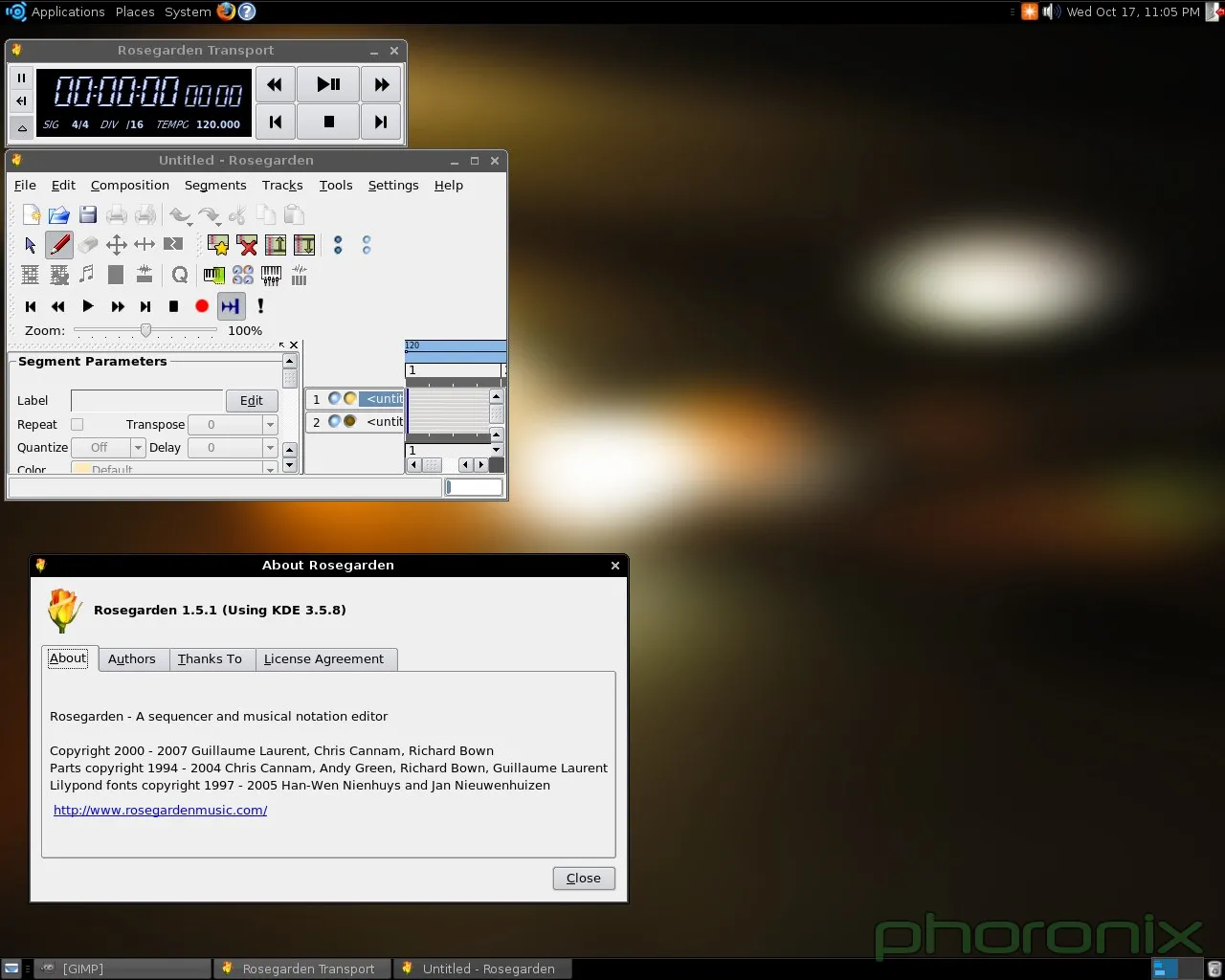Image resolution: width=1225 pixels, height=980 pixels.
Task: Click fast forward in main window toolbar
Action: point(117,306)
